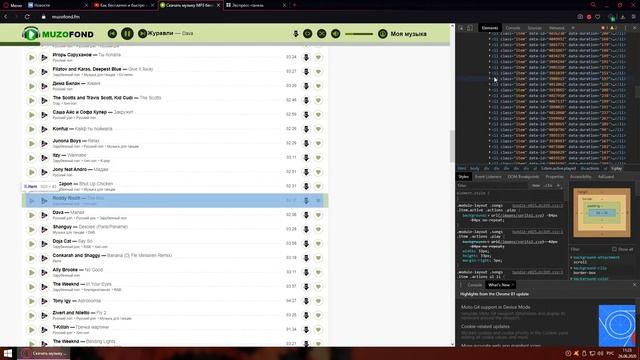
Task: Open DevTools three-dot settings menu
Action: click(625, 28)
